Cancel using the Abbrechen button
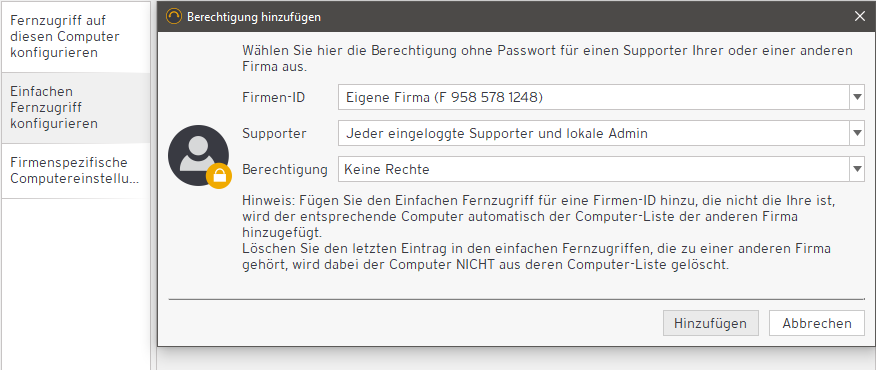 [x=817, y=323]
